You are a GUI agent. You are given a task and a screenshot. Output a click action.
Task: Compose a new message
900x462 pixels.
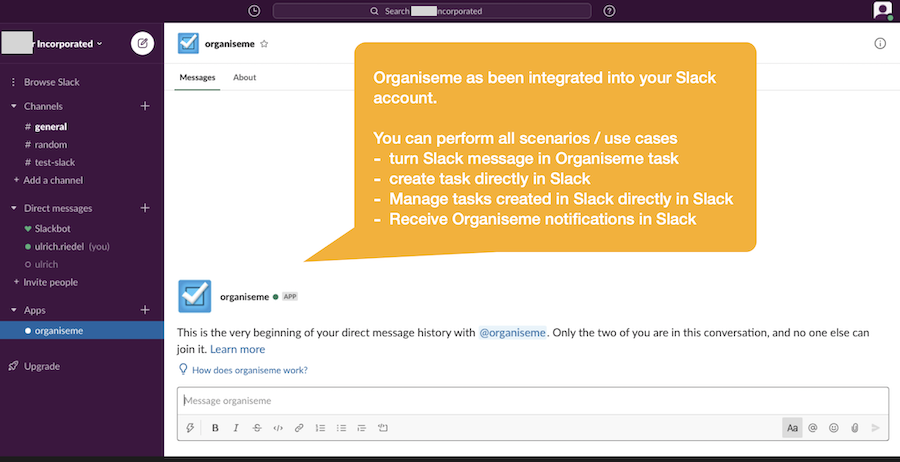(x=142, y=44)
